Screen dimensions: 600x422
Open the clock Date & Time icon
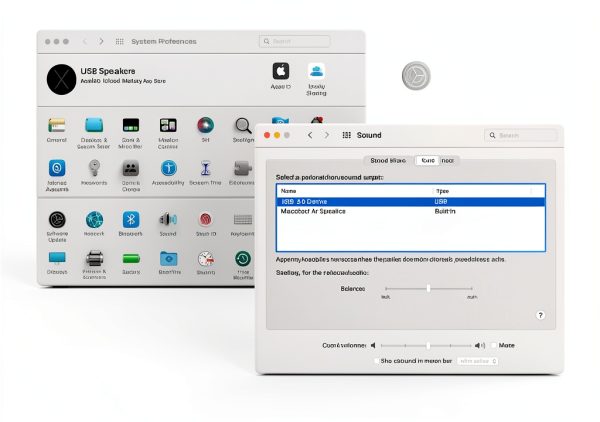tap(206, 259)
